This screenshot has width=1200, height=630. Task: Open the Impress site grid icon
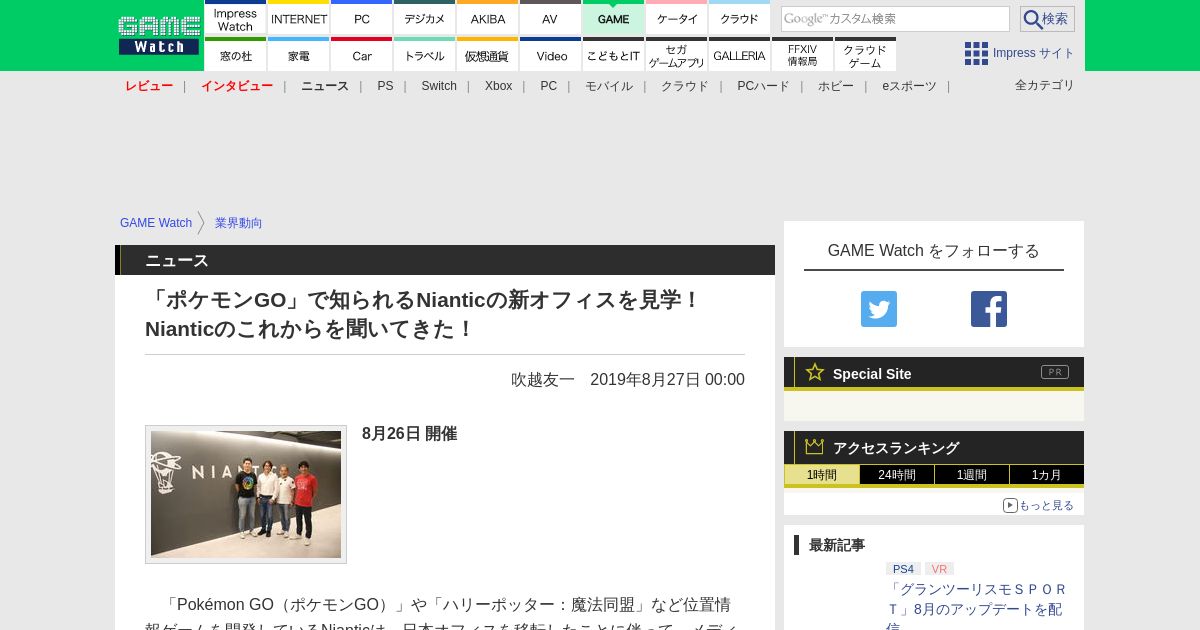(x=976, y=53)
